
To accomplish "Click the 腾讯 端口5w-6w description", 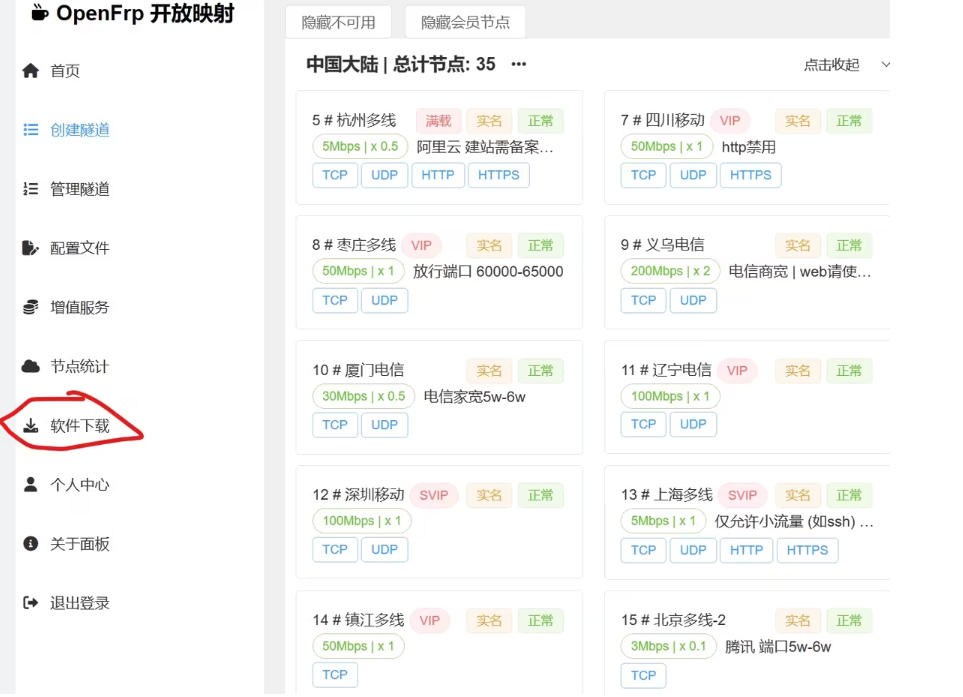I will point(778,647).
